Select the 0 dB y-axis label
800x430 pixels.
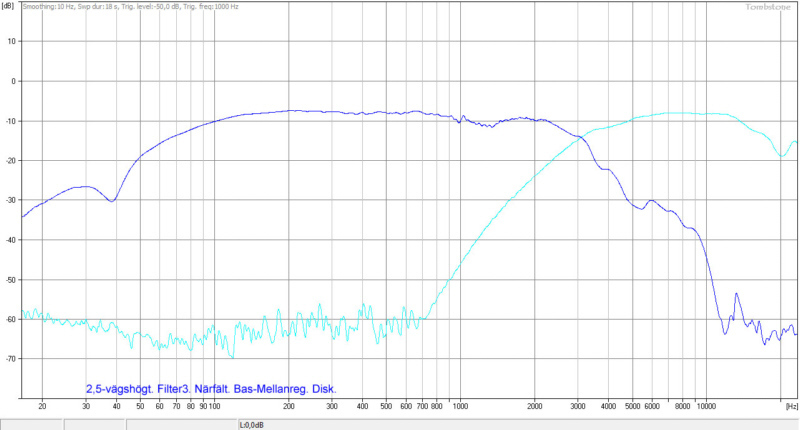click(14, 81)
